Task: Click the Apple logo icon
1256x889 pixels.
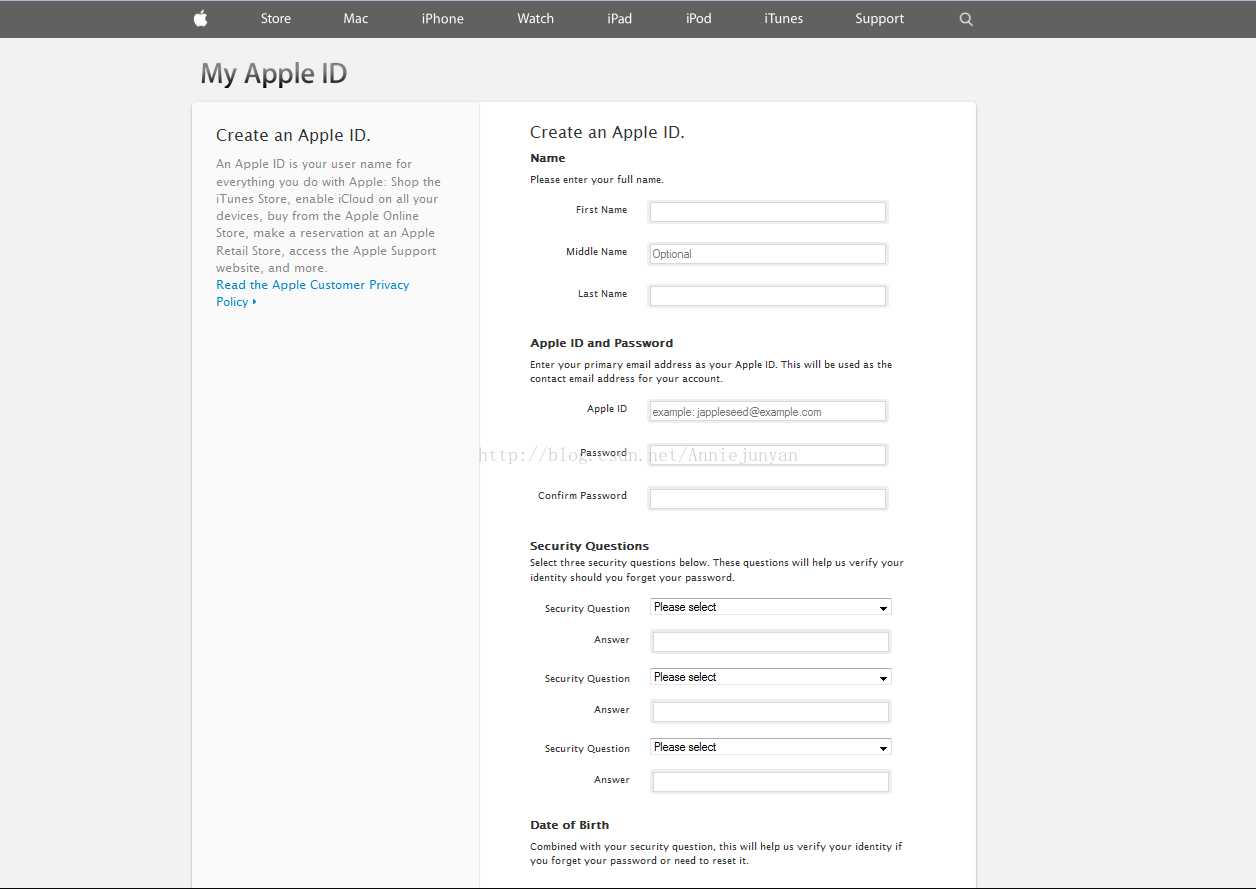Action: 200,18
